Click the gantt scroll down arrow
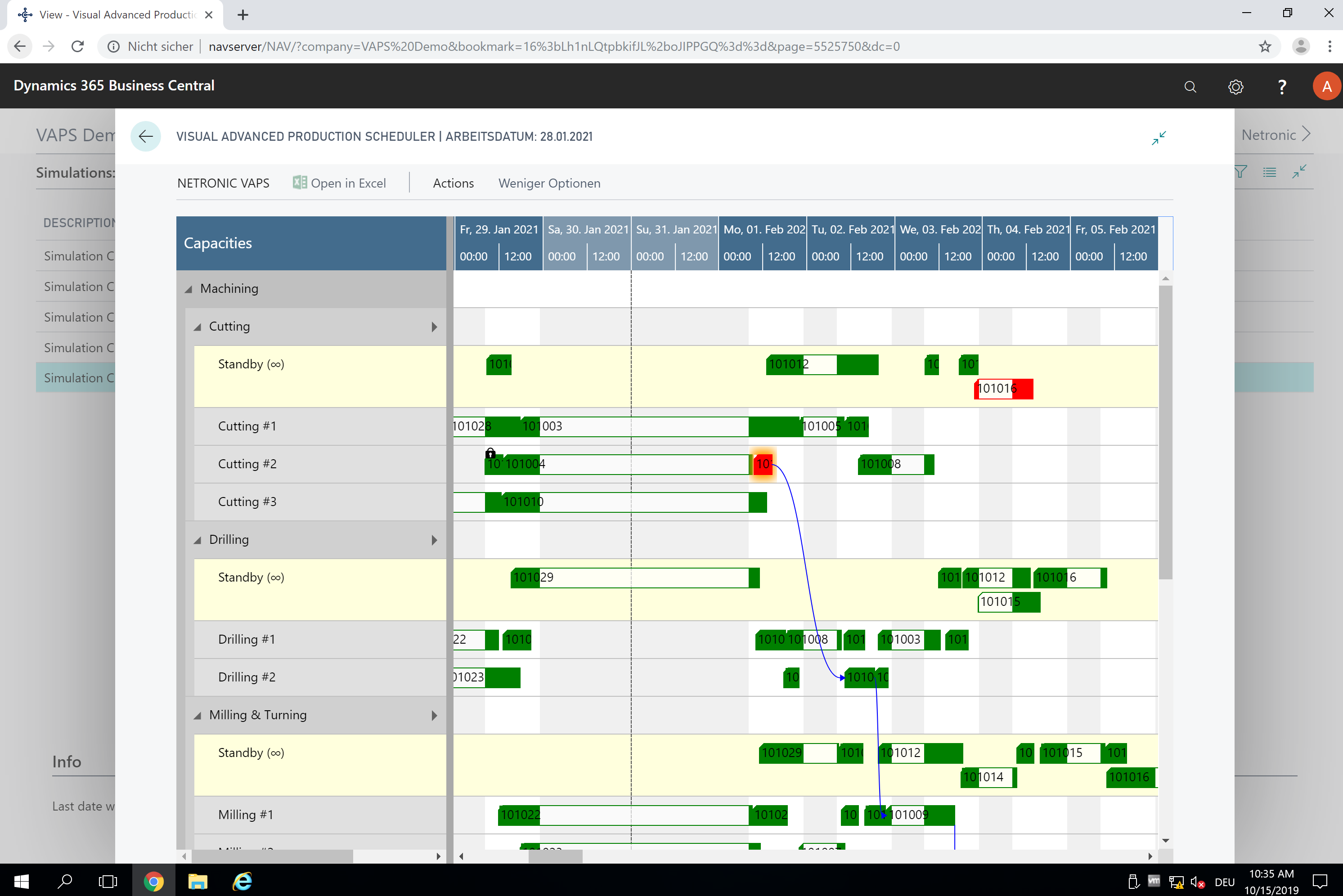Viewport: 1343px width, 896px height. [x=1165, y=841]
